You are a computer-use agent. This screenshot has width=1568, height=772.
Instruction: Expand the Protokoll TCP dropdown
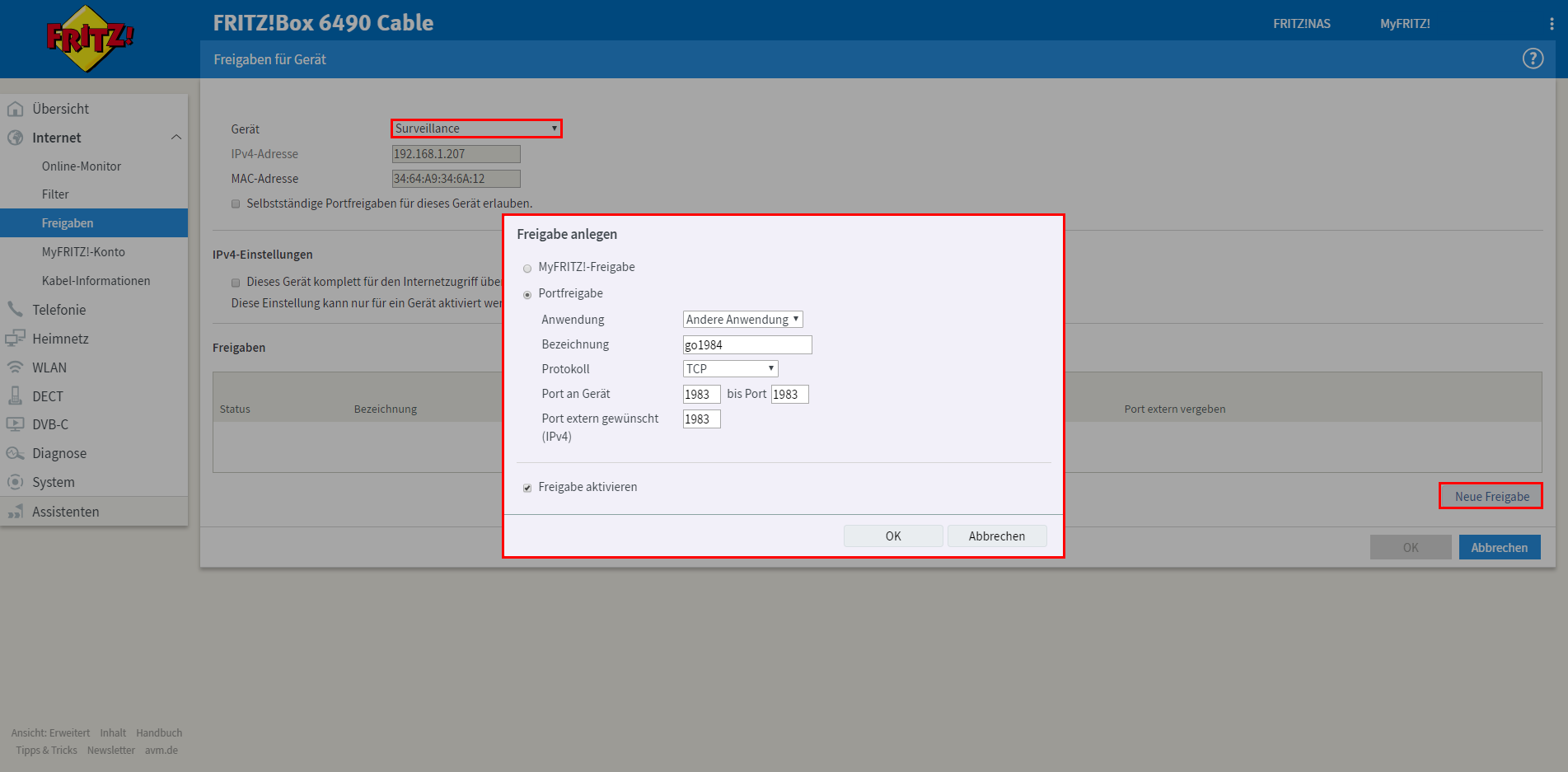[x=730, y=369]
